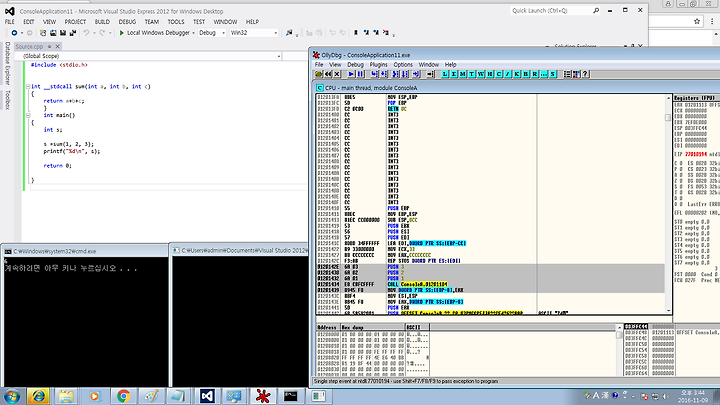The height and width of the screenshot is (405, 720).
Task: Click OllyDbg disassembly vertical scrollbar
Action: (x=668, y=204)
